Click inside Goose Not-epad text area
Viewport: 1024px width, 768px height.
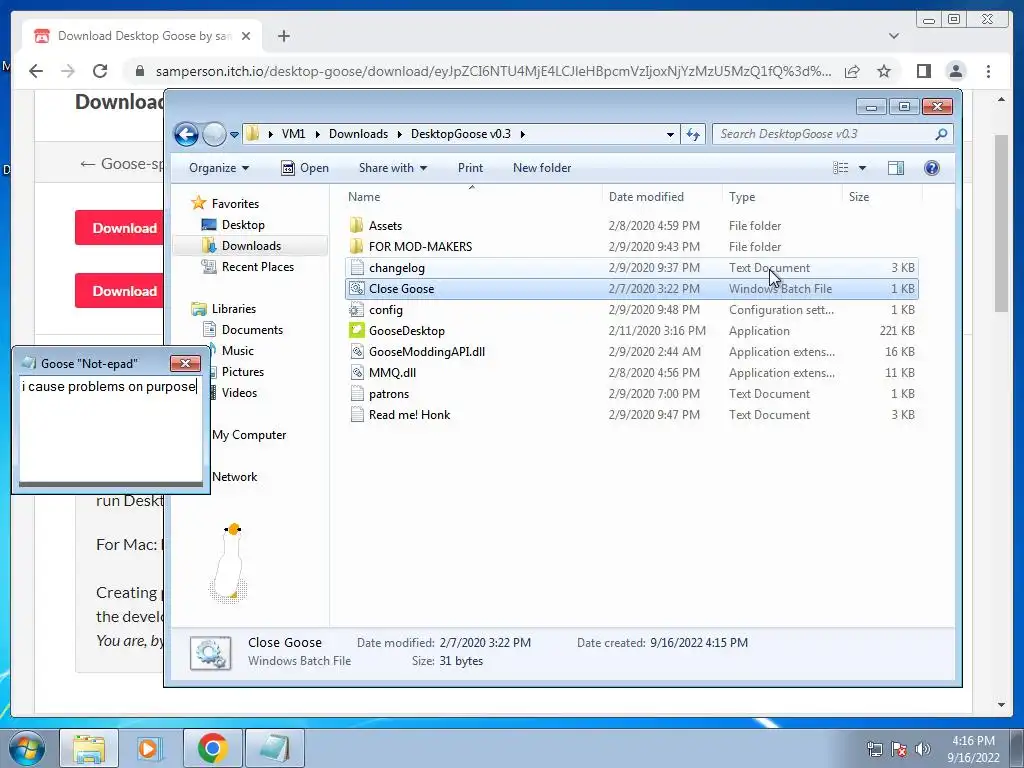coord(110,429)
